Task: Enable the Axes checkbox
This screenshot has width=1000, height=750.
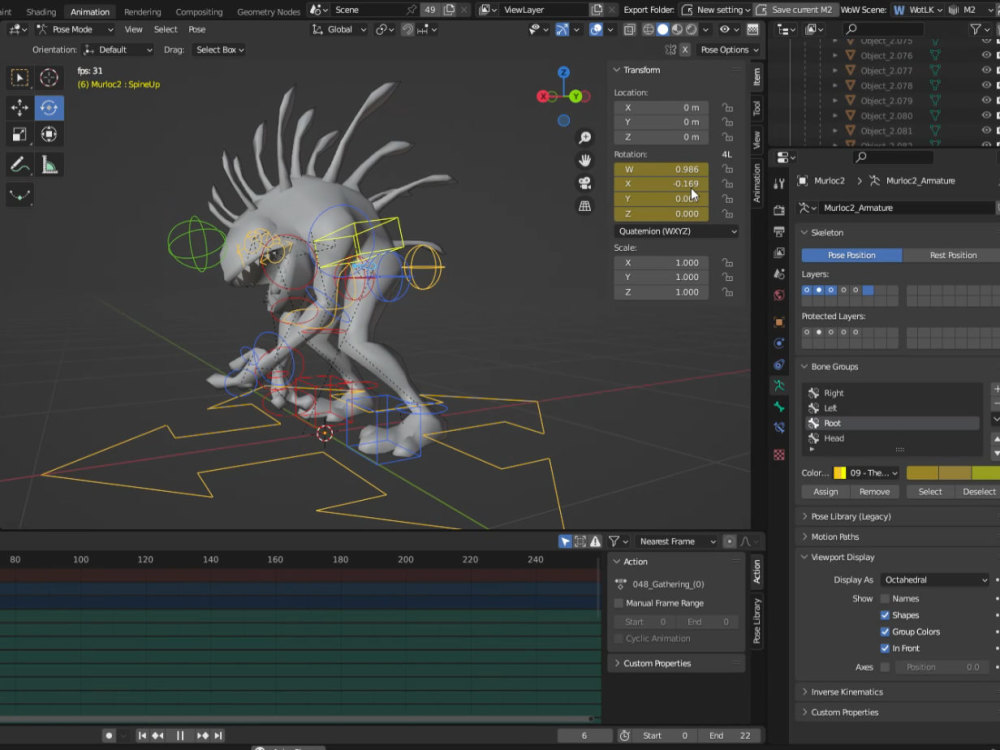Action: tap(885, 667)
